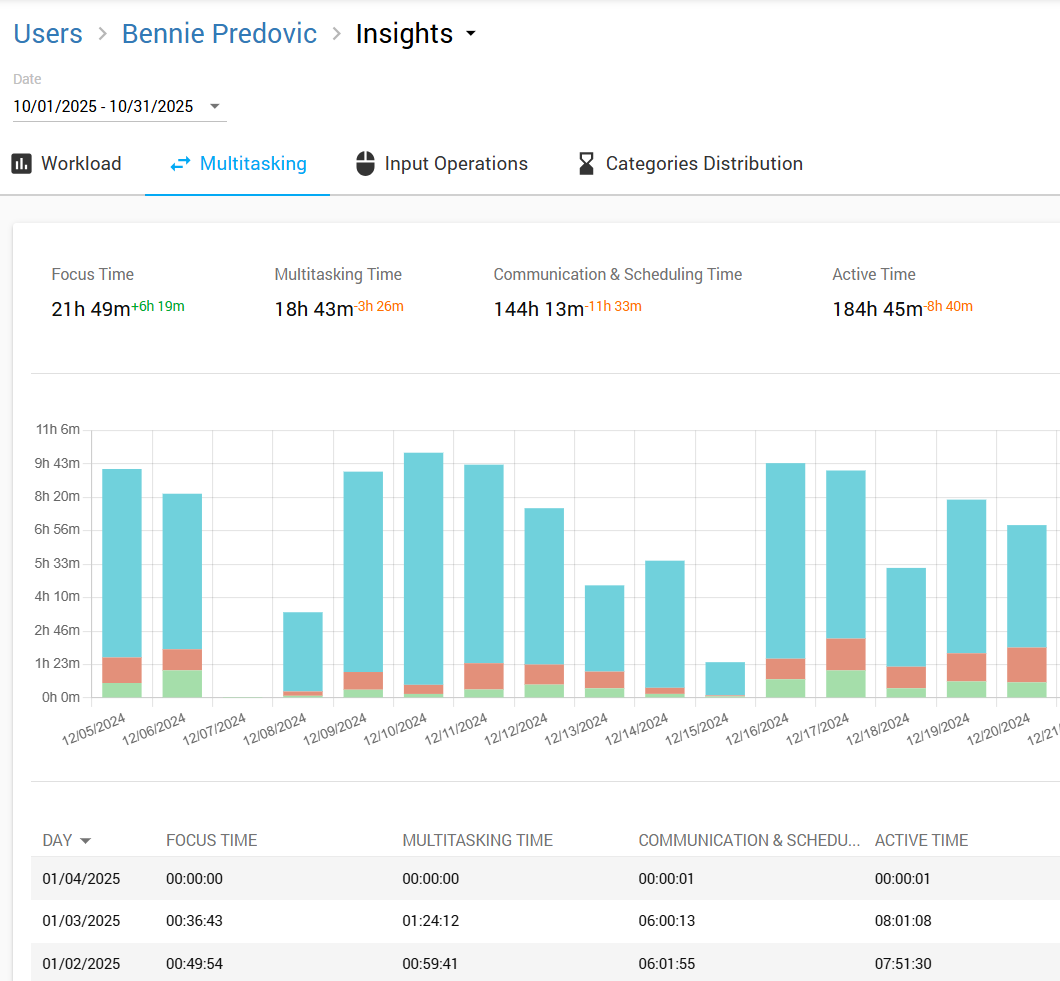Open the Insights dropdown caret
This screenshot has height=981, width=1060.
click(471, 34)
